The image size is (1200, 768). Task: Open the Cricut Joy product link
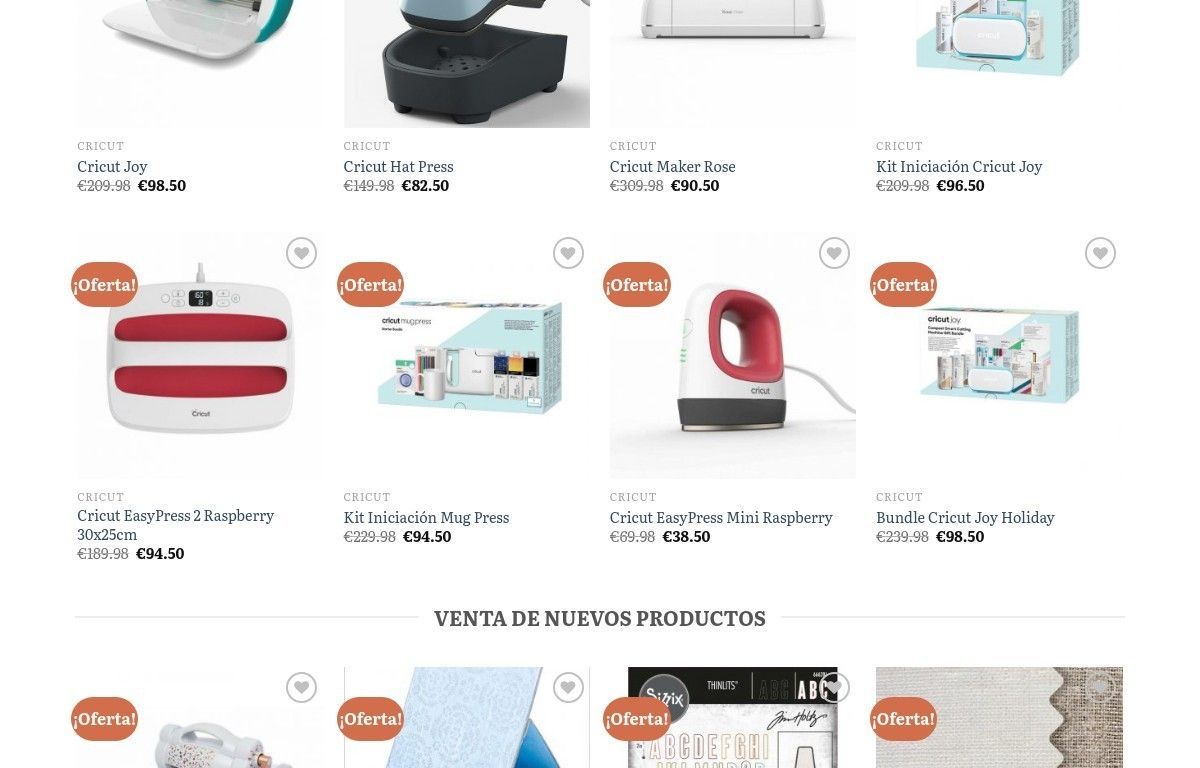(x=112, y=167)
